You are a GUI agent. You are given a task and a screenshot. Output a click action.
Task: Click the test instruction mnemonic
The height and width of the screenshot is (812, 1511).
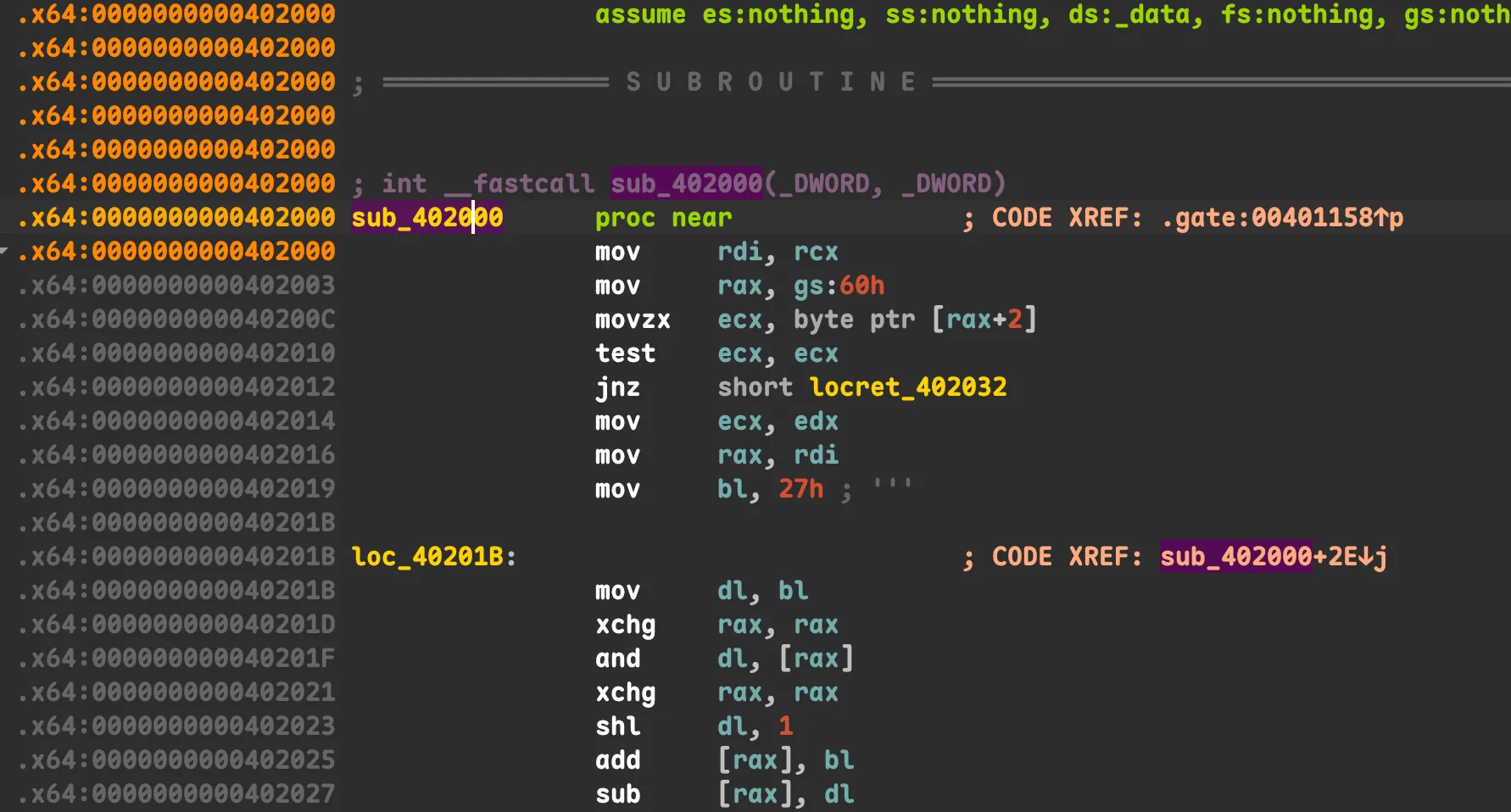point(625,353)
